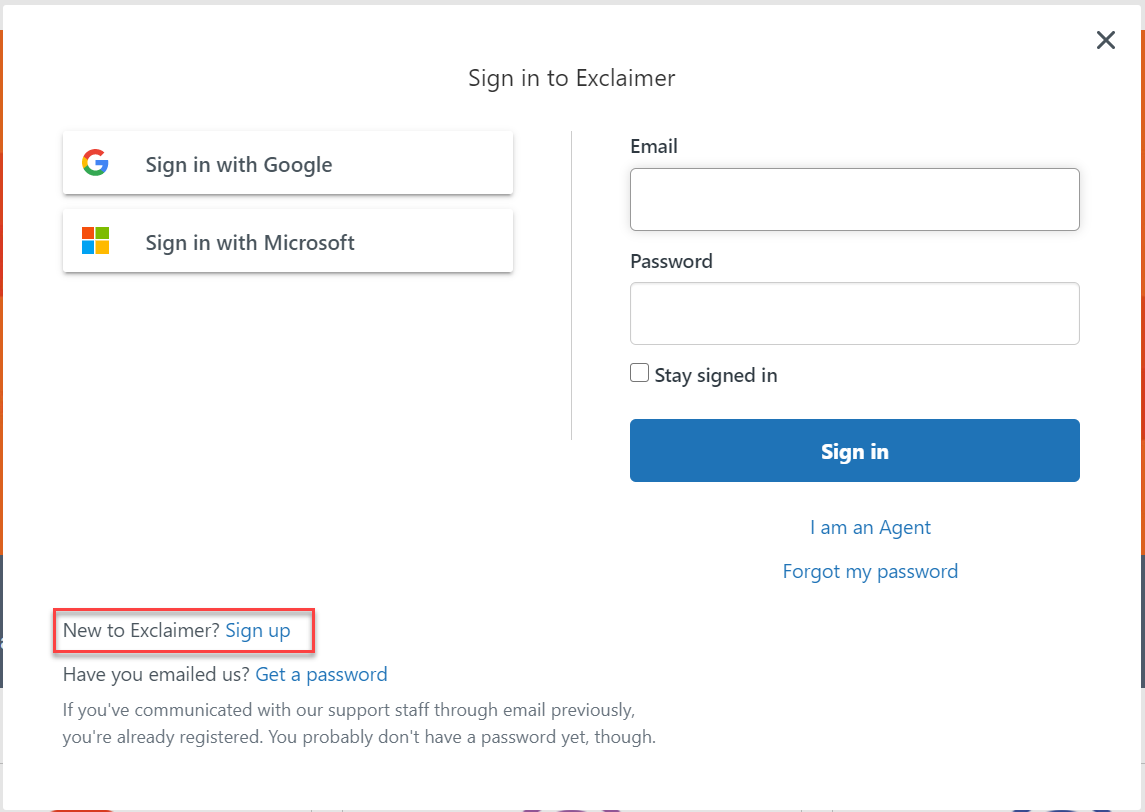Enable the Stay signed in checkbox
This screenshot has width=1145, height=812.
pos(639,373)
